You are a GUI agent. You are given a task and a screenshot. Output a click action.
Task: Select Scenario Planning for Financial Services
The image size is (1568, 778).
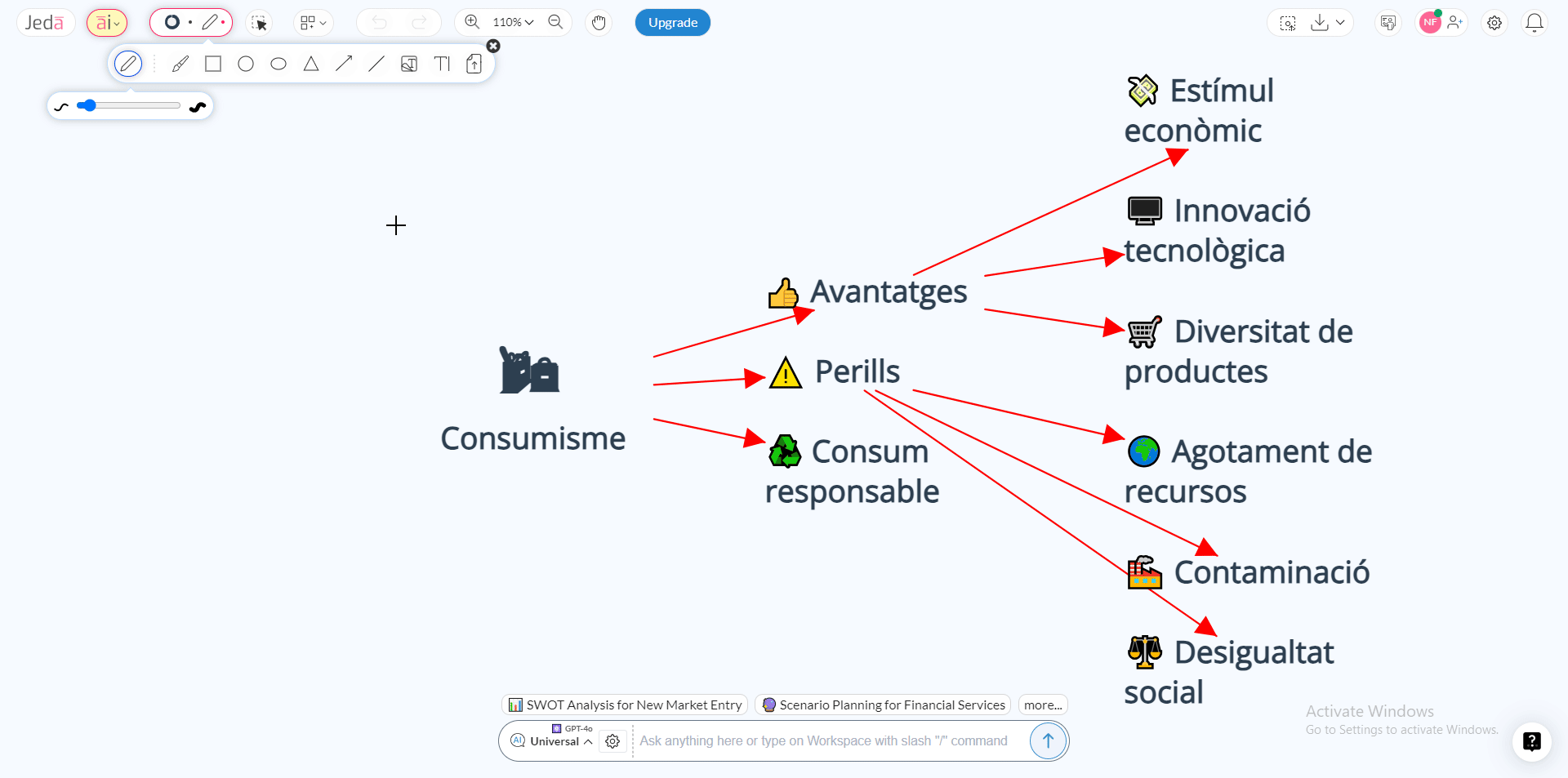pos(883,705)
